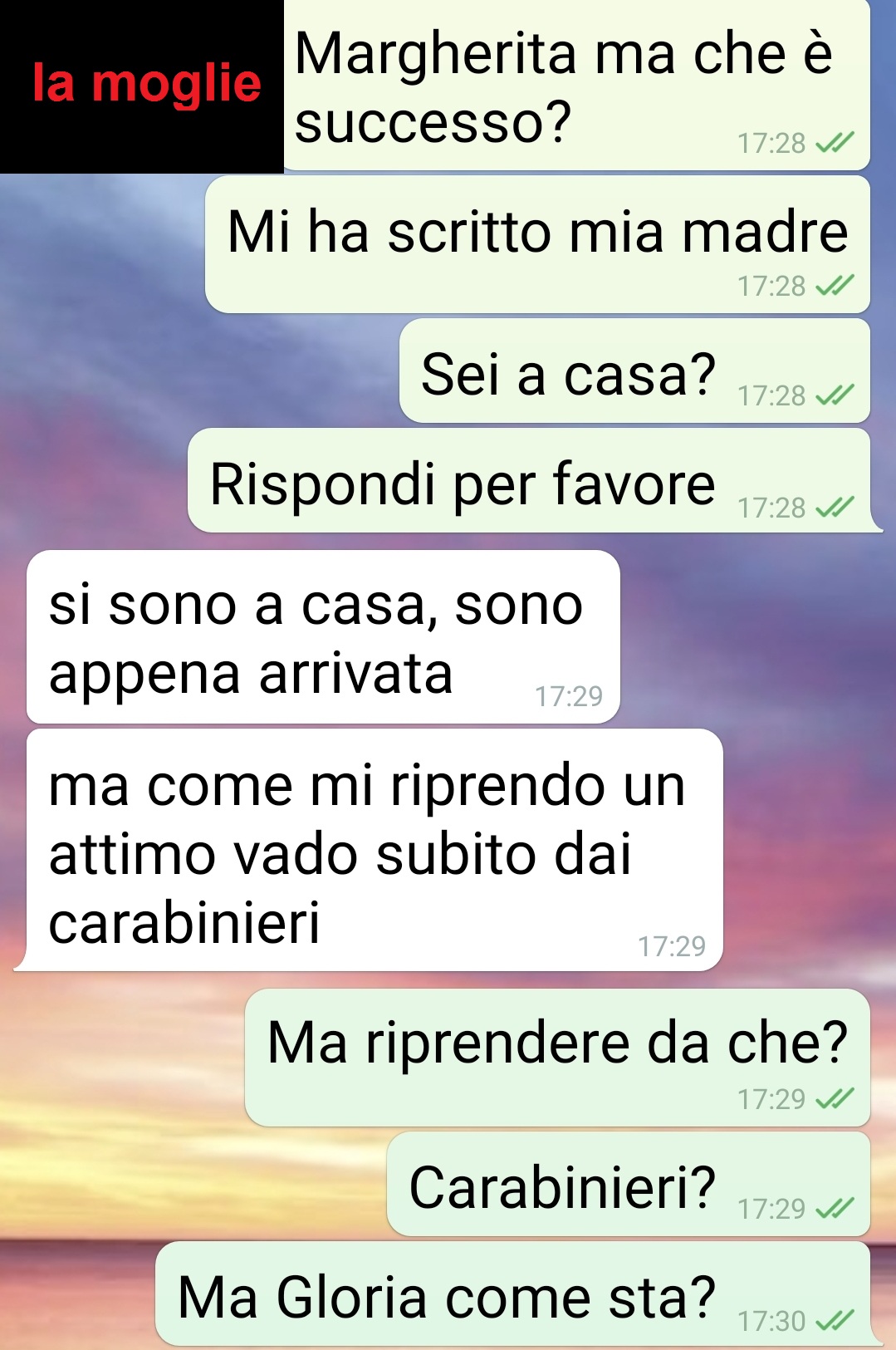
Task: Select the 'Rispondi per favore' message
Action: pos(531,480)
